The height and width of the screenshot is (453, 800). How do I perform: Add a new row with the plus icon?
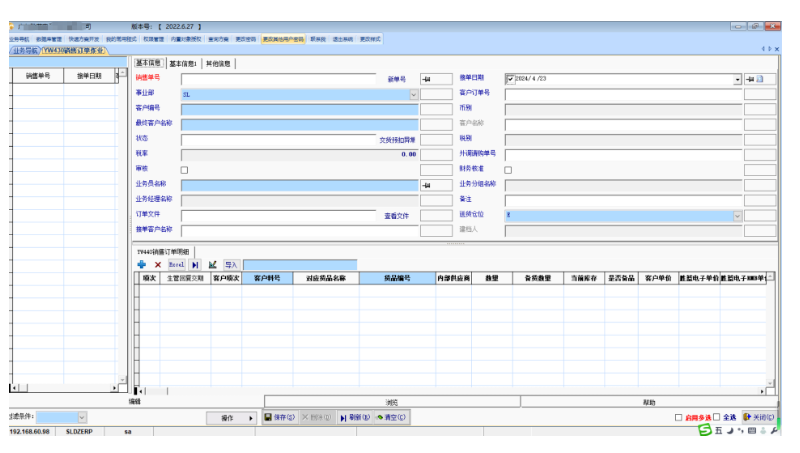click(141, 264)
